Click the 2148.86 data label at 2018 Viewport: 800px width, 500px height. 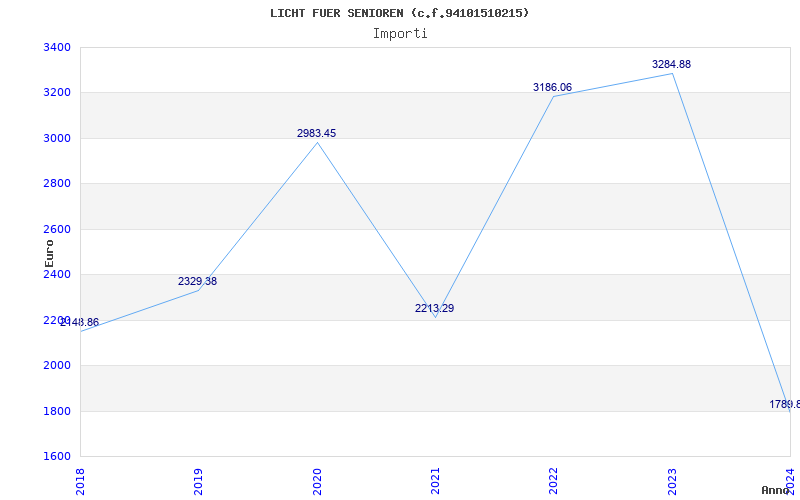point(80,322)
